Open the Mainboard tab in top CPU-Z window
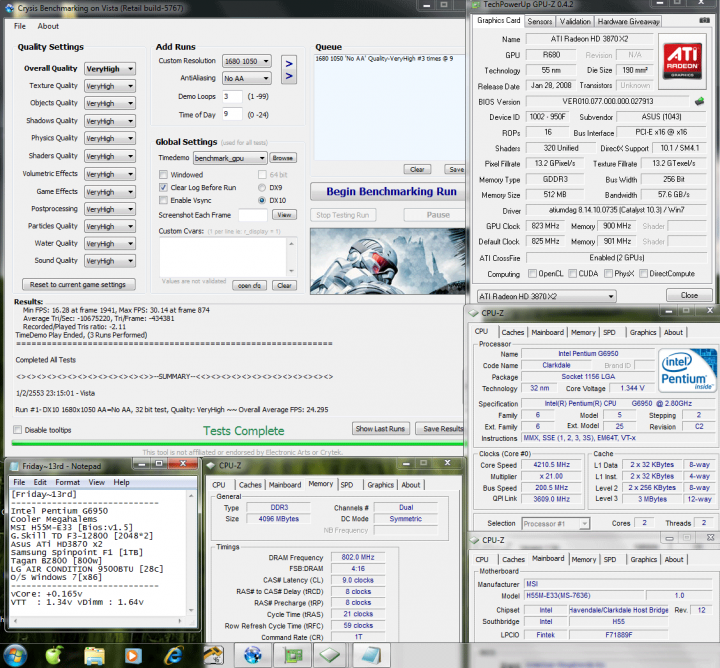This screenshot has height=668, width=720. (x=547, y=332)
